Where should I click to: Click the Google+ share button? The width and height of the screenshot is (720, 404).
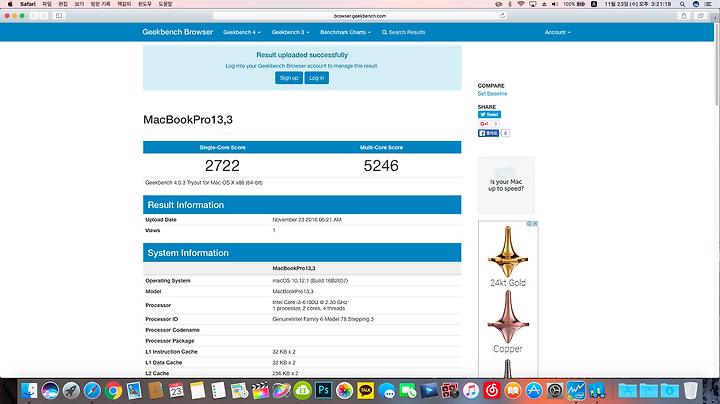484,124
